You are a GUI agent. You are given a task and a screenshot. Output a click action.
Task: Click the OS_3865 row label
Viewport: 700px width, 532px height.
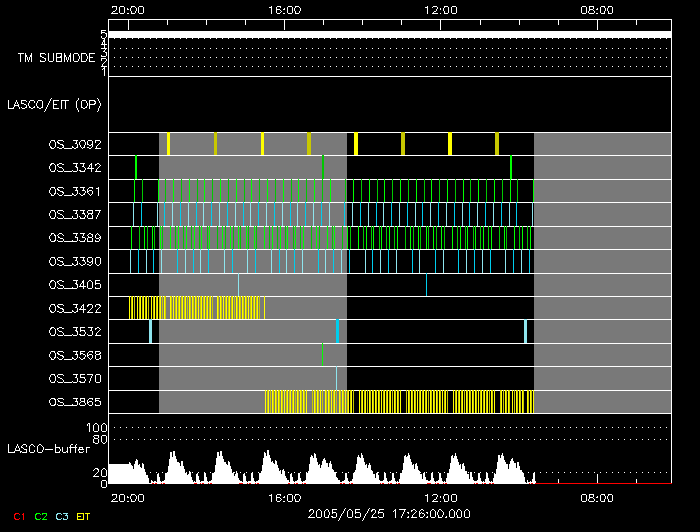tap(75, 402)
